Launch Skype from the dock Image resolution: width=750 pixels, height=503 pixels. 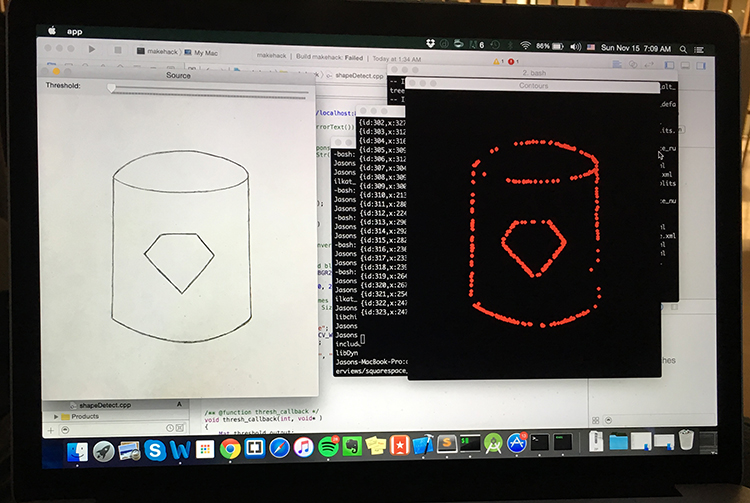click(157, 448)
